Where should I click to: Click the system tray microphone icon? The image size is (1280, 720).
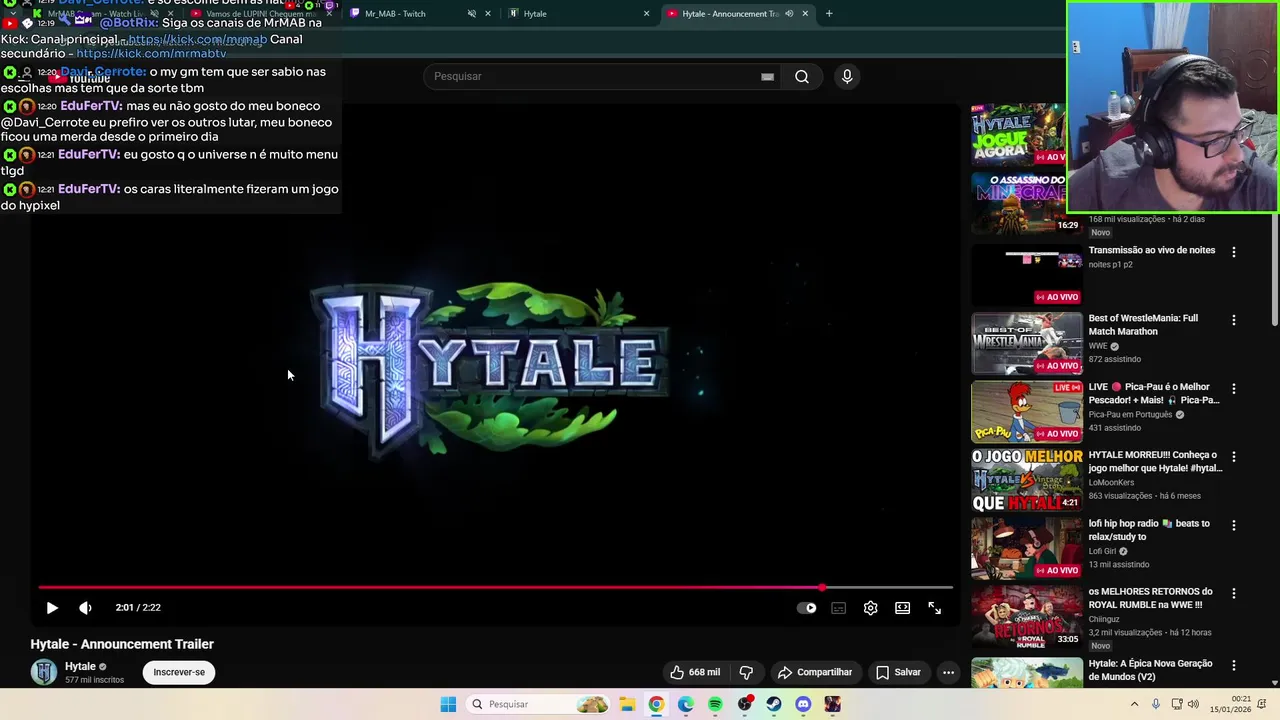pos(1156,704)
